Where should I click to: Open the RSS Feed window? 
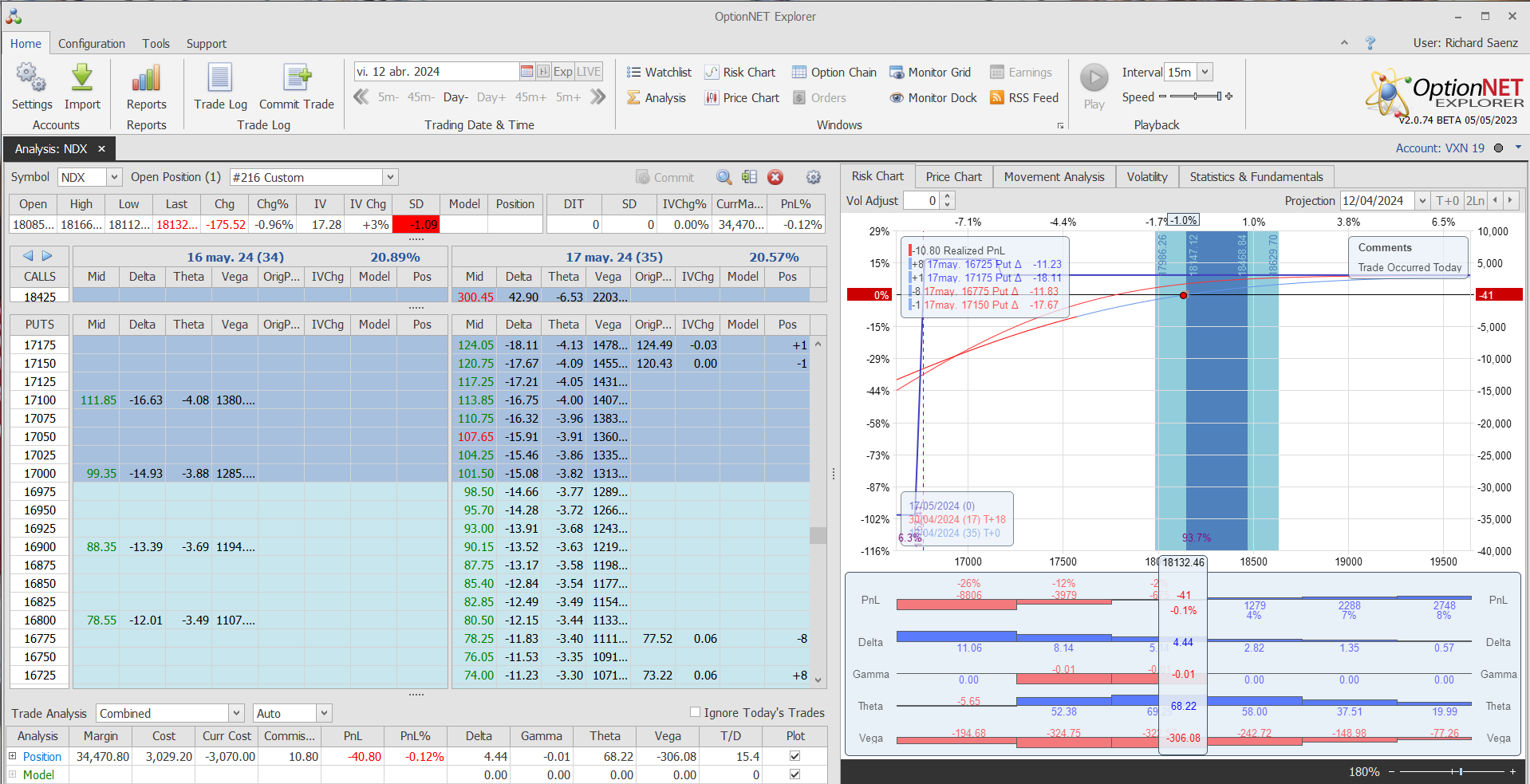[1024, 98]
